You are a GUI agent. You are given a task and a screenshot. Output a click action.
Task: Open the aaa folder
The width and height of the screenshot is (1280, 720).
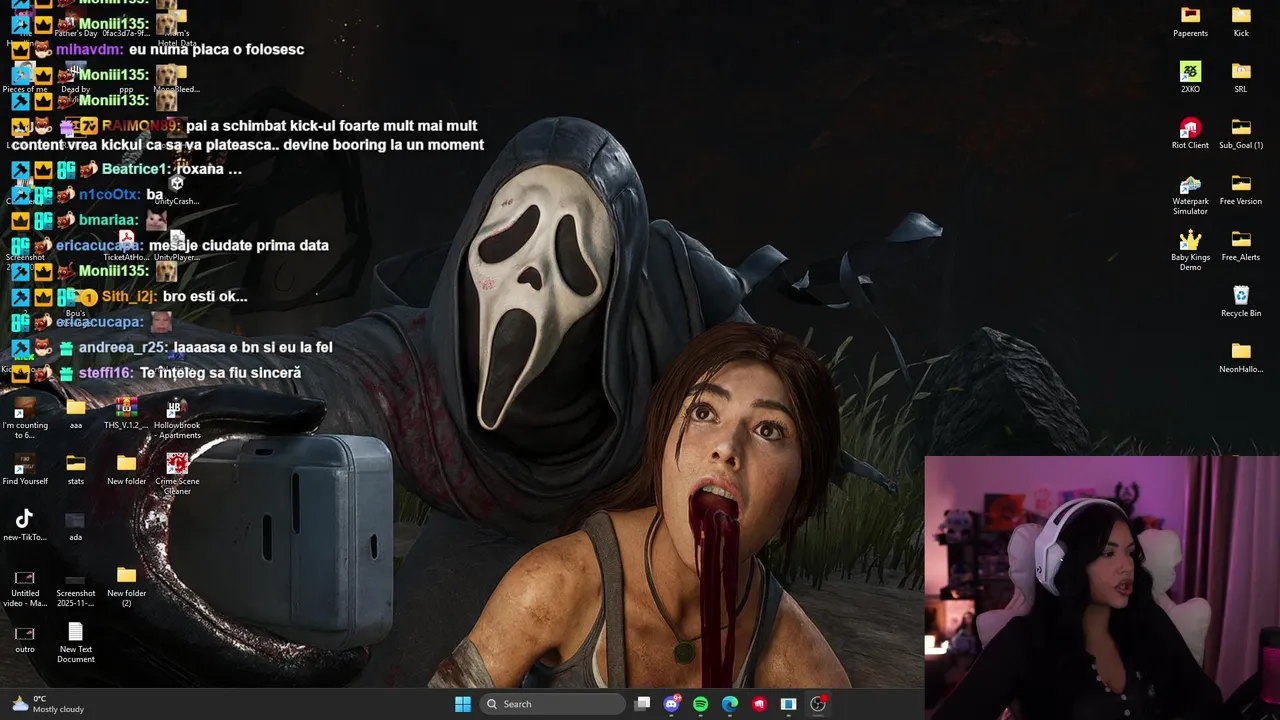point(76,413)
